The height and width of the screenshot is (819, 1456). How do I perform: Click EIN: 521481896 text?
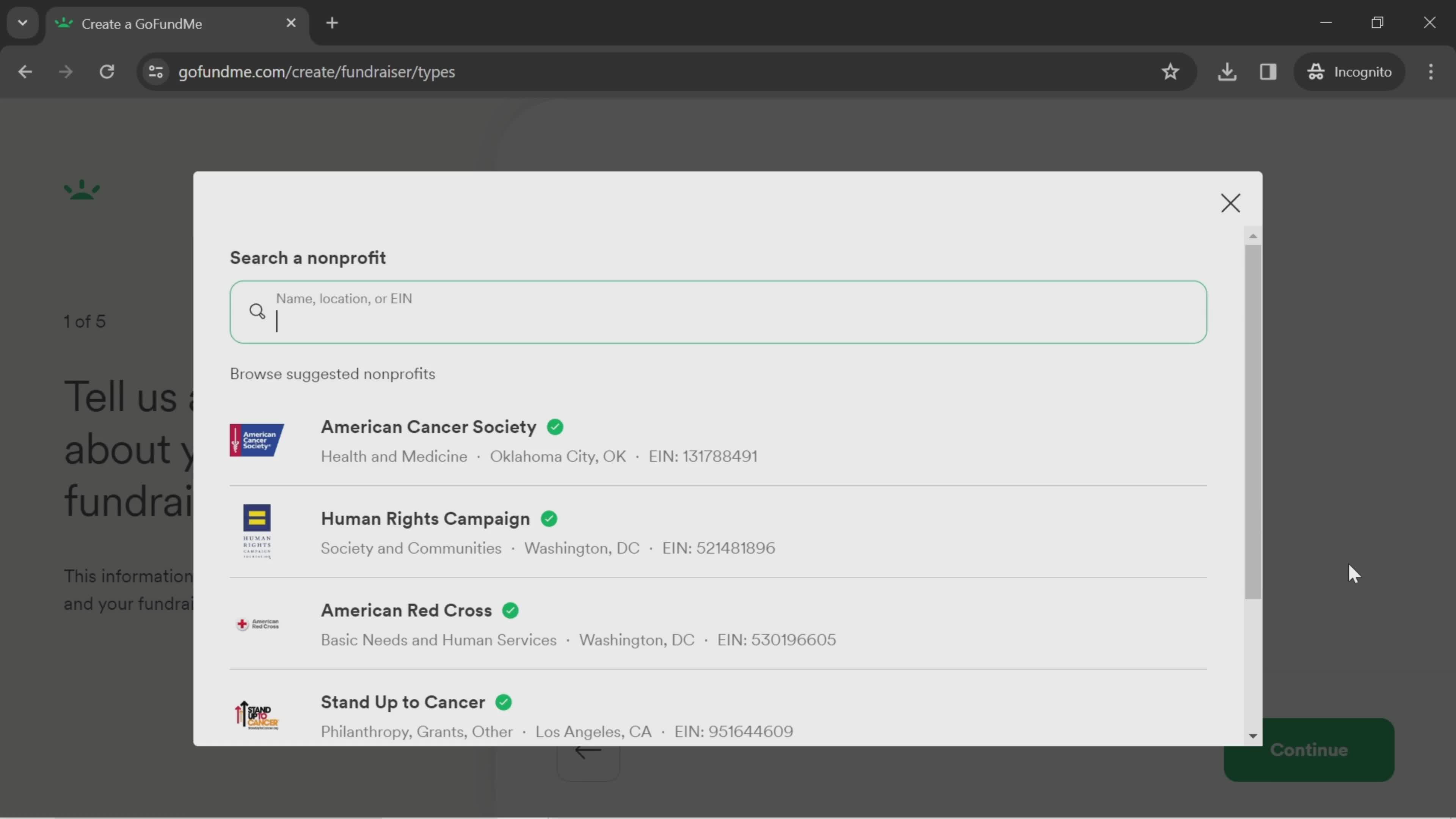[x=719, y=548]
